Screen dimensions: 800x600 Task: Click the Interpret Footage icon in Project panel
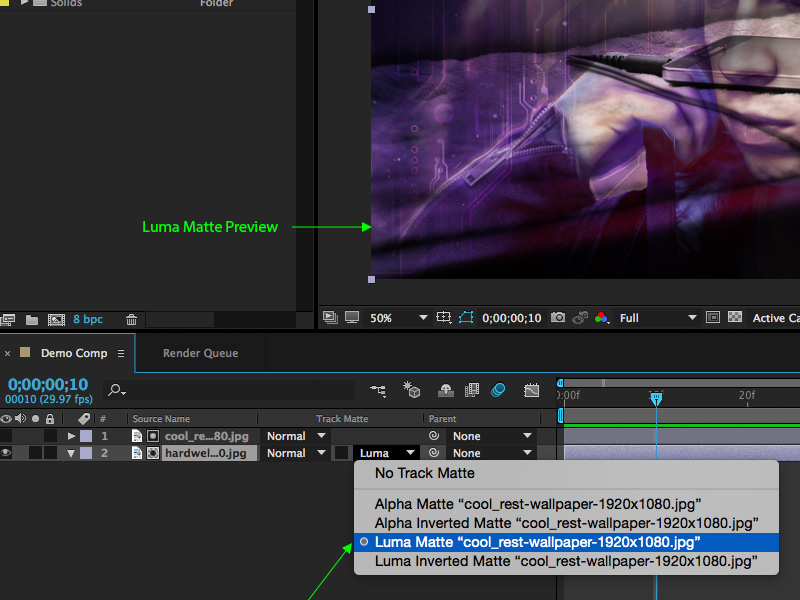coord(8,320)
